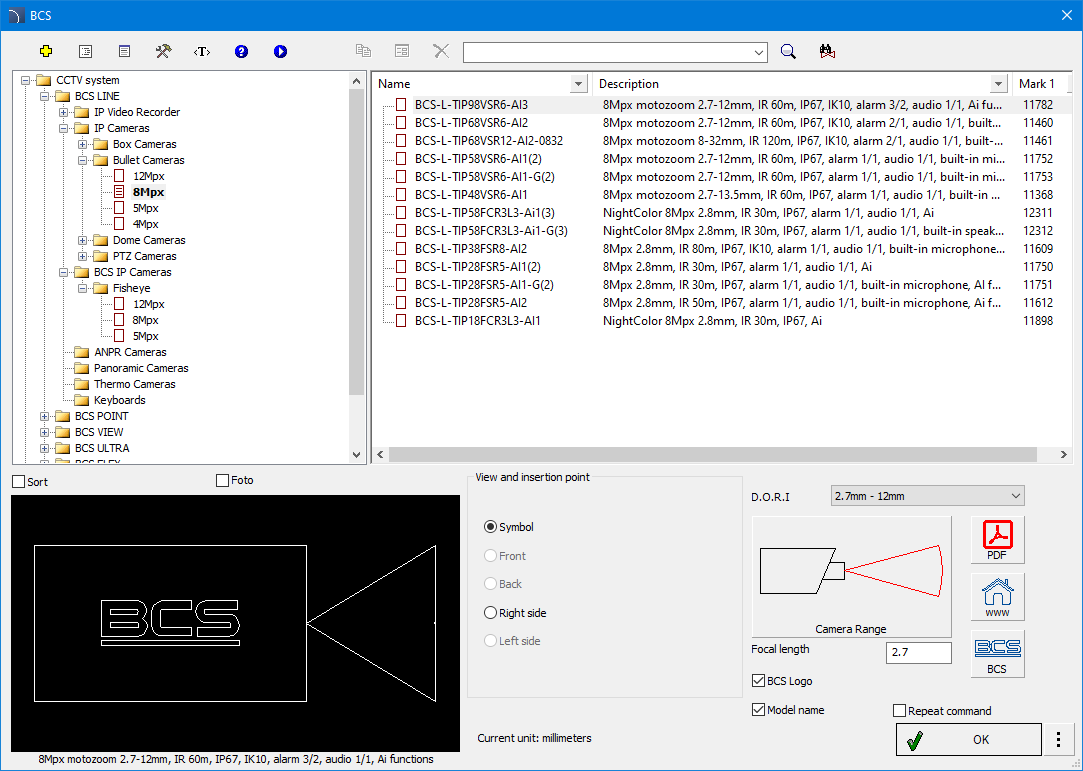Expand the IP Video Recorder folder

pos(64,112)
